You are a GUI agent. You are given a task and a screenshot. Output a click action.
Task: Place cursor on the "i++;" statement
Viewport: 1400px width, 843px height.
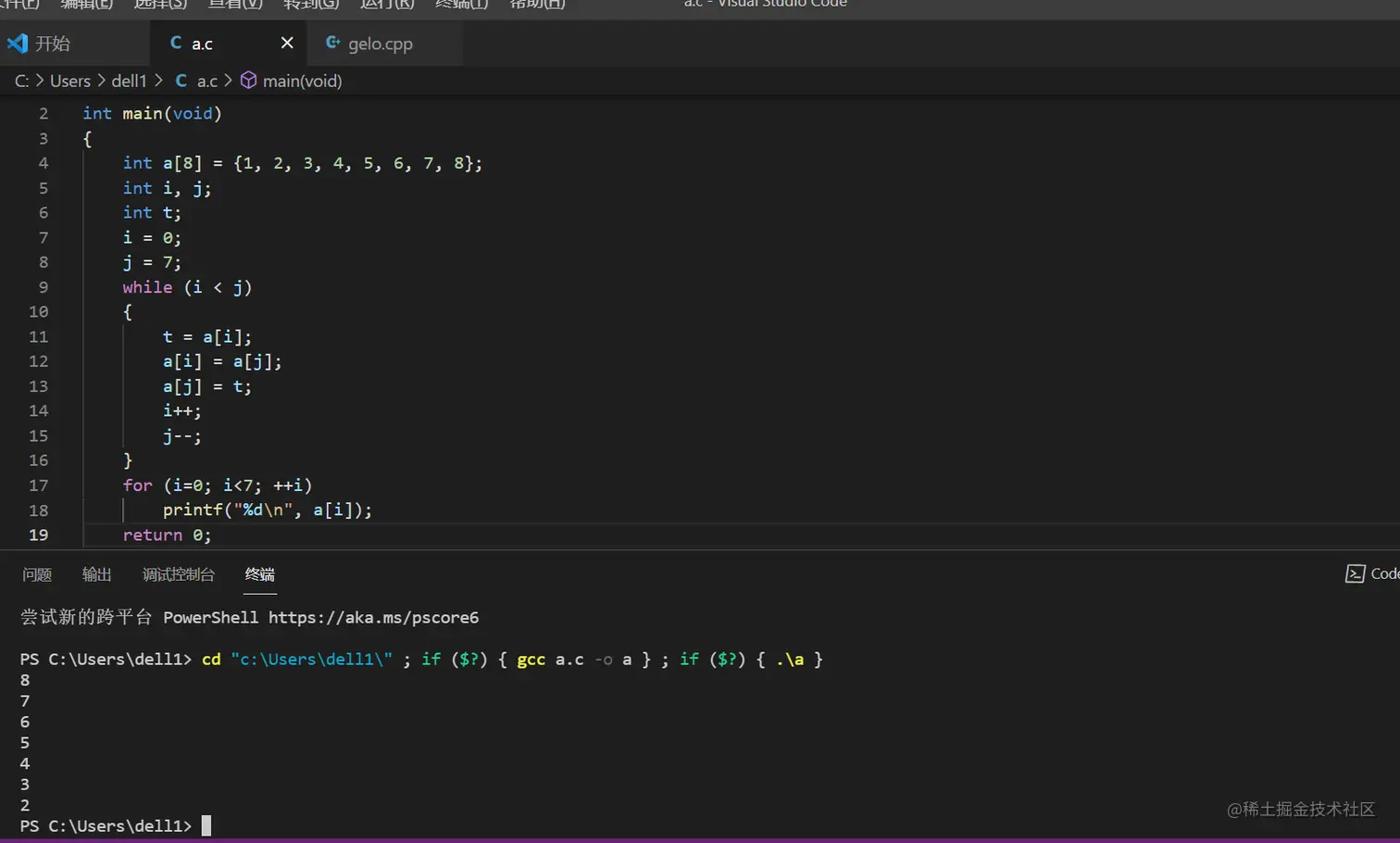click(182, 411)
